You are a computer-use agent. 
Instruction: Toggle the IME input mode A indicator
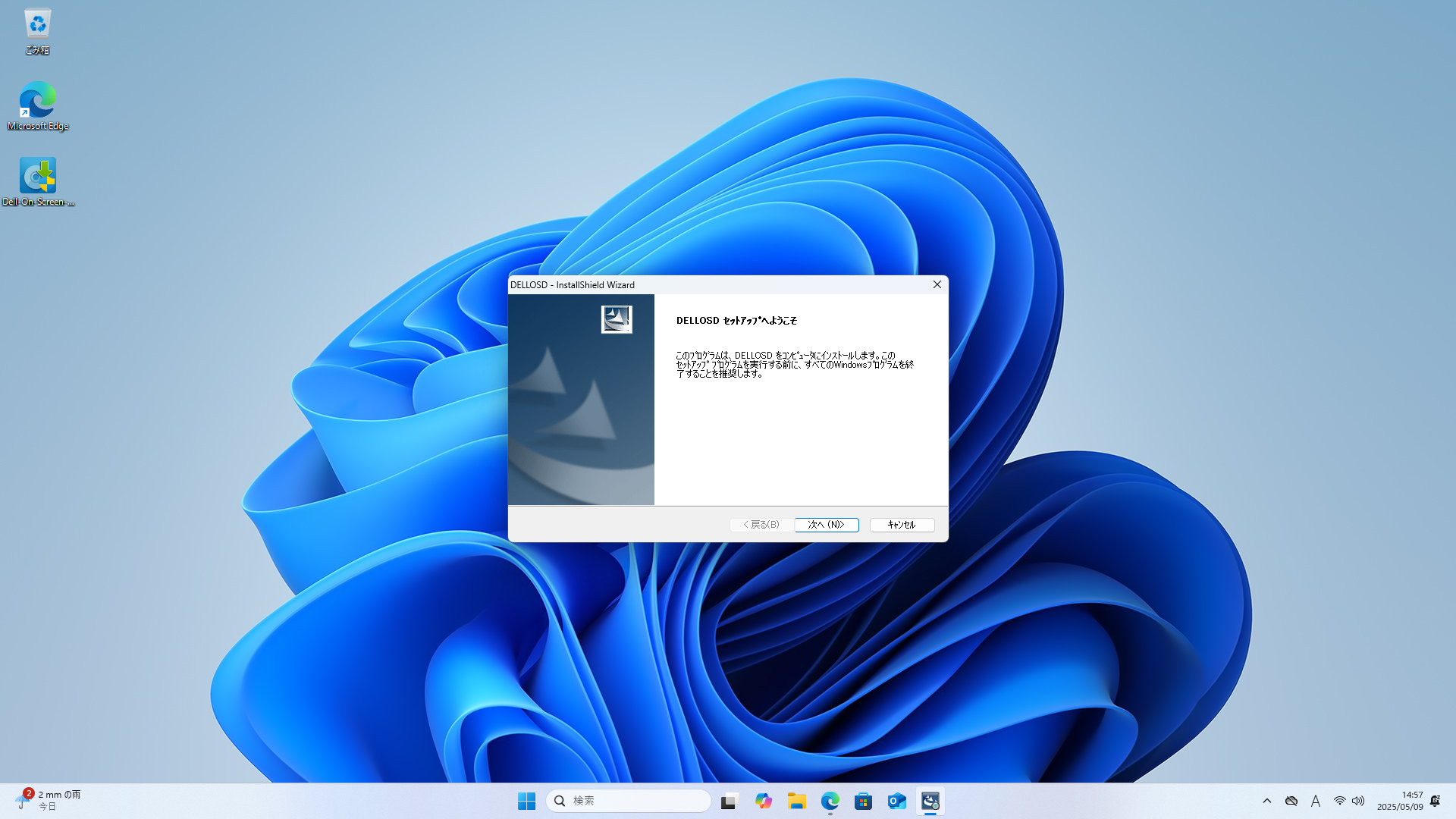pyautogui.click(x=1316, y=801)
